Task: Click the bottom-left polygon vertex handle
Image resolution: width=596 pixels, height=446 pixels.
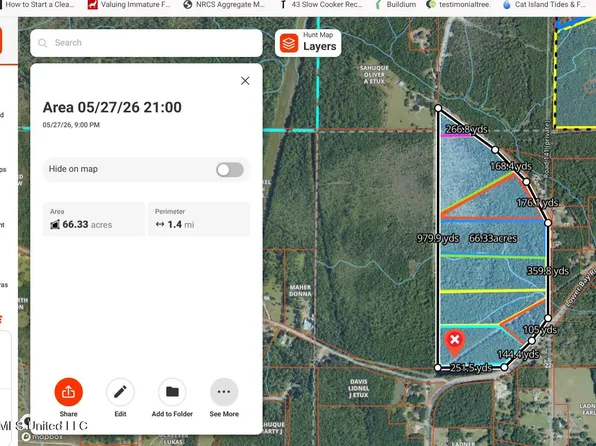Action: pos(437,368)
